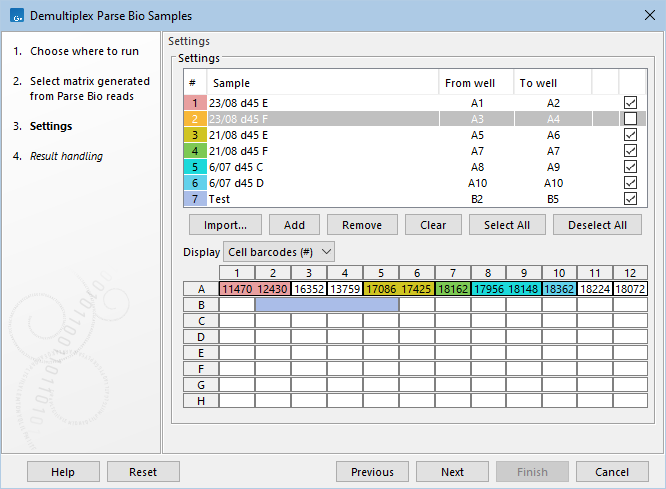The width and height of the screenshot is (666, 489).
Task: Go back with the Previous button
Action: [x=372, y=472]
